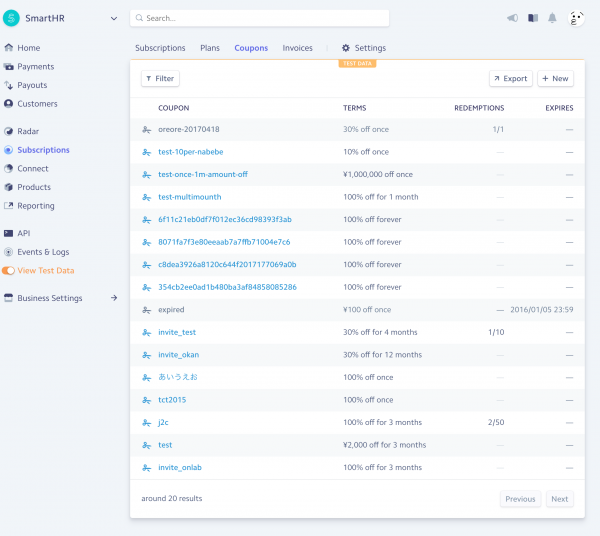The width and height of the screenshot is (600, 536).
Task: Click the Payouts sidebar icon
Action: (x=8, y=85)
